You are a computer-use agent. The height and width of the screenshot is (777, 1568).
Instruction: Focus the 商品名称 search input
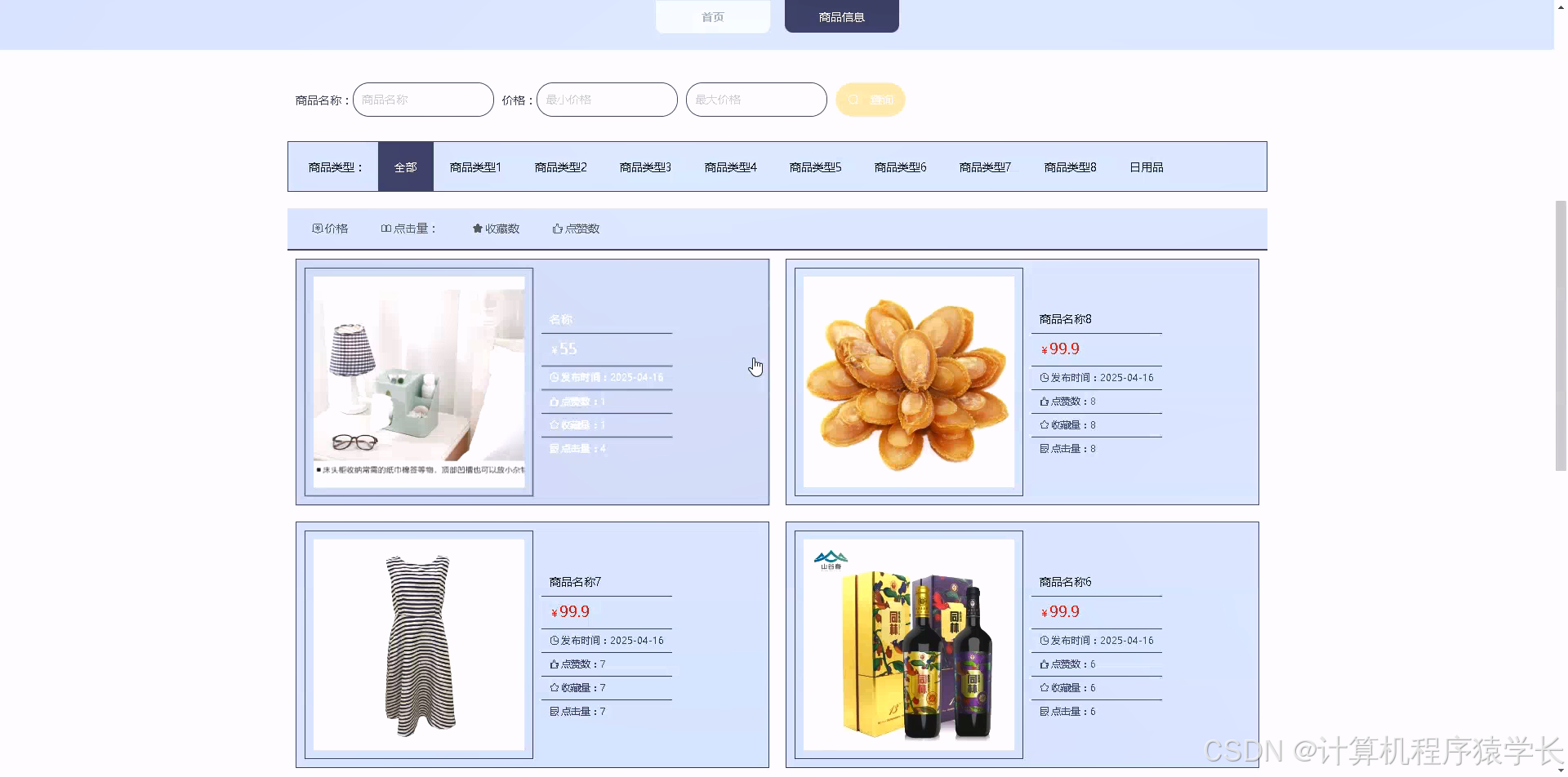click(x=423, y=100)
